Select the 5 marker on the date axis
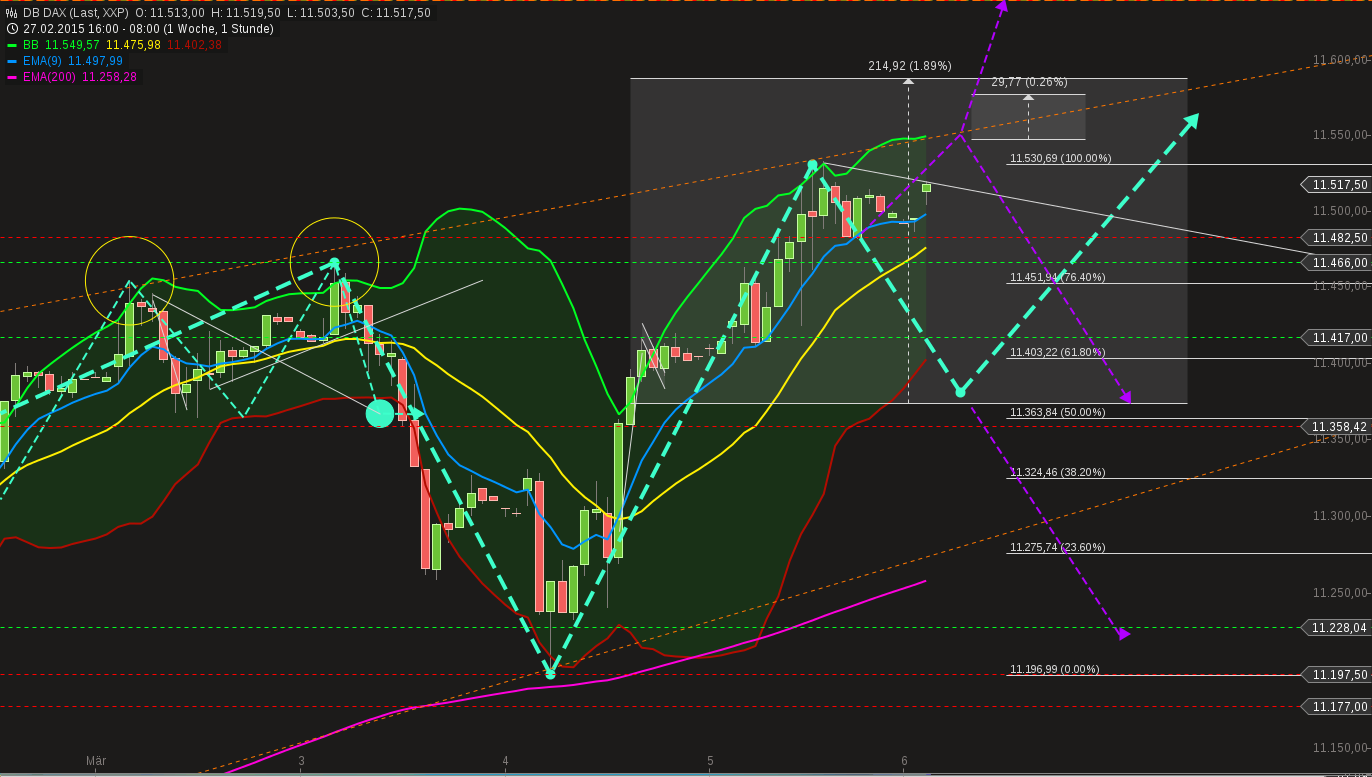The width and height of the screenshot is (1372, 777). click(x=710, y=761)
